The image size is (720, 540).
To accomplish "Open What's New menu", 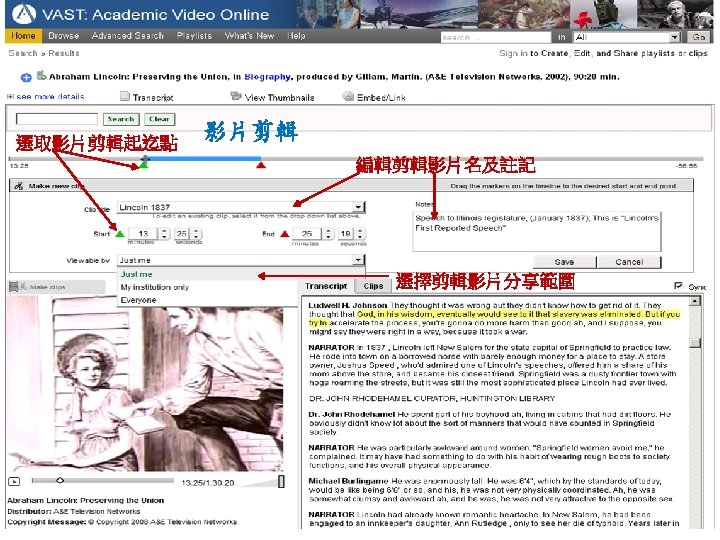I will click(x=249, y=36).
